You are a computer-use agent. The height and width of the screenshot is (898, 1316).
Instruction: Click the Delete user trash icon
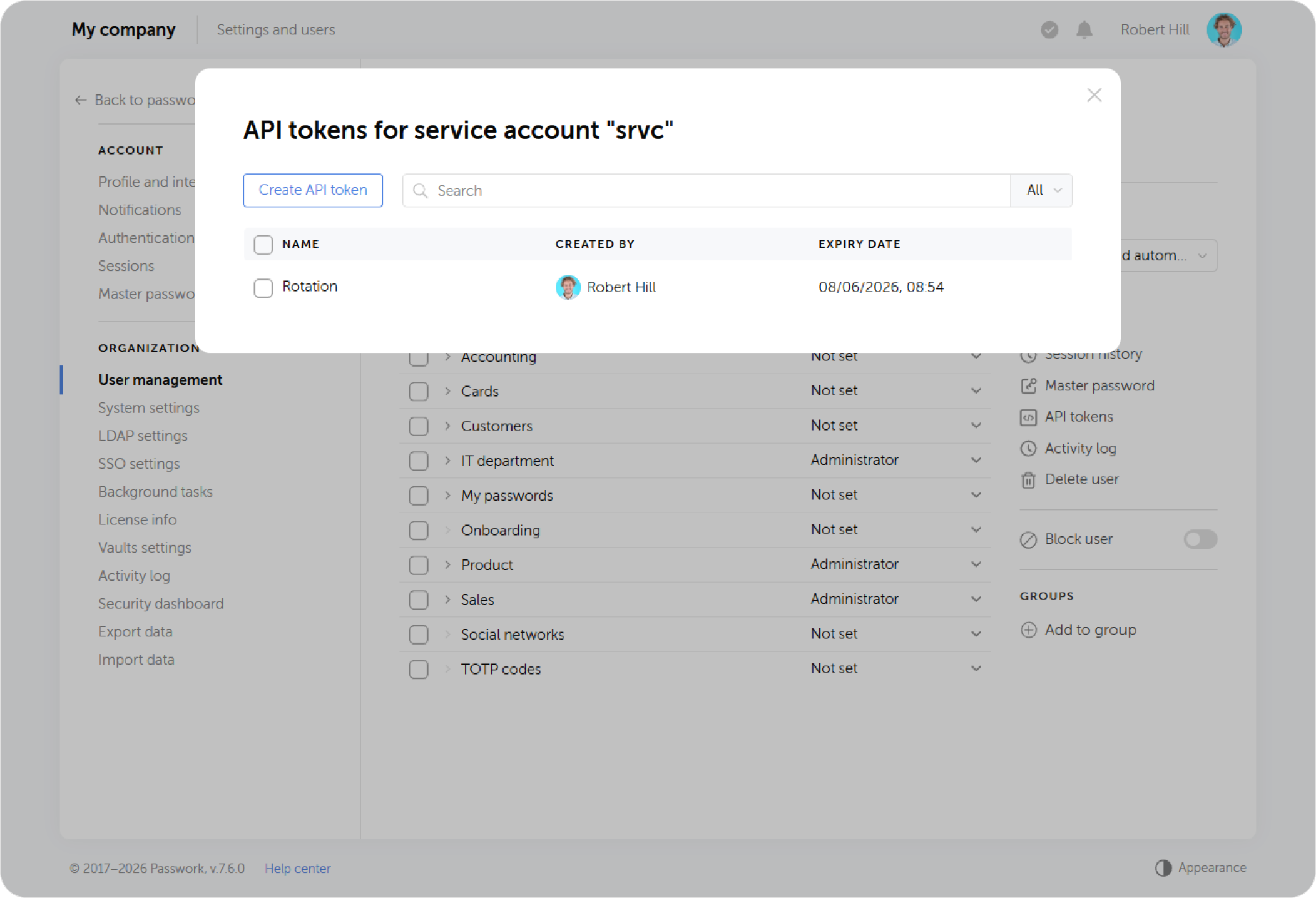point(1028,480)
